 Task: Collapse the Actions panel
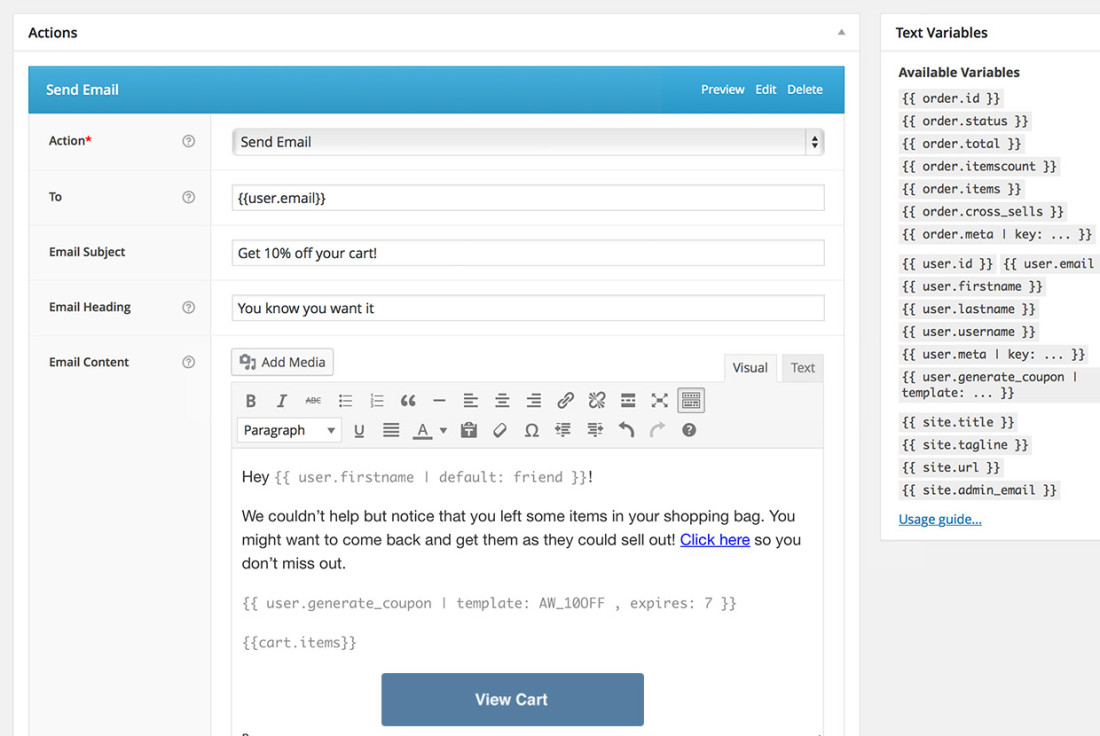[x=841, y=32]
